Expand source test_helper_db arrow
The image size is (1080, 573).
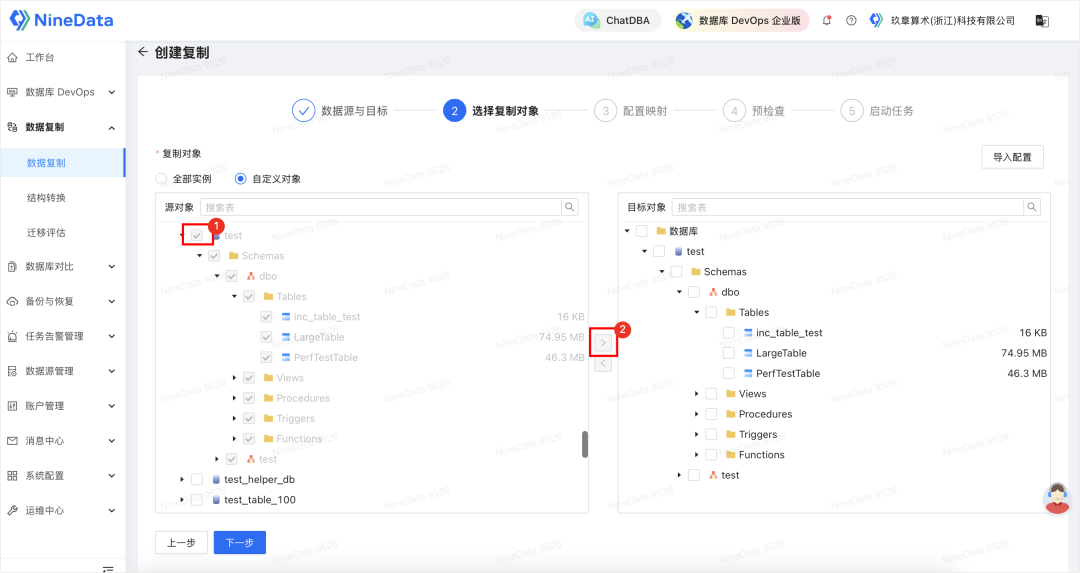[182, 479]
